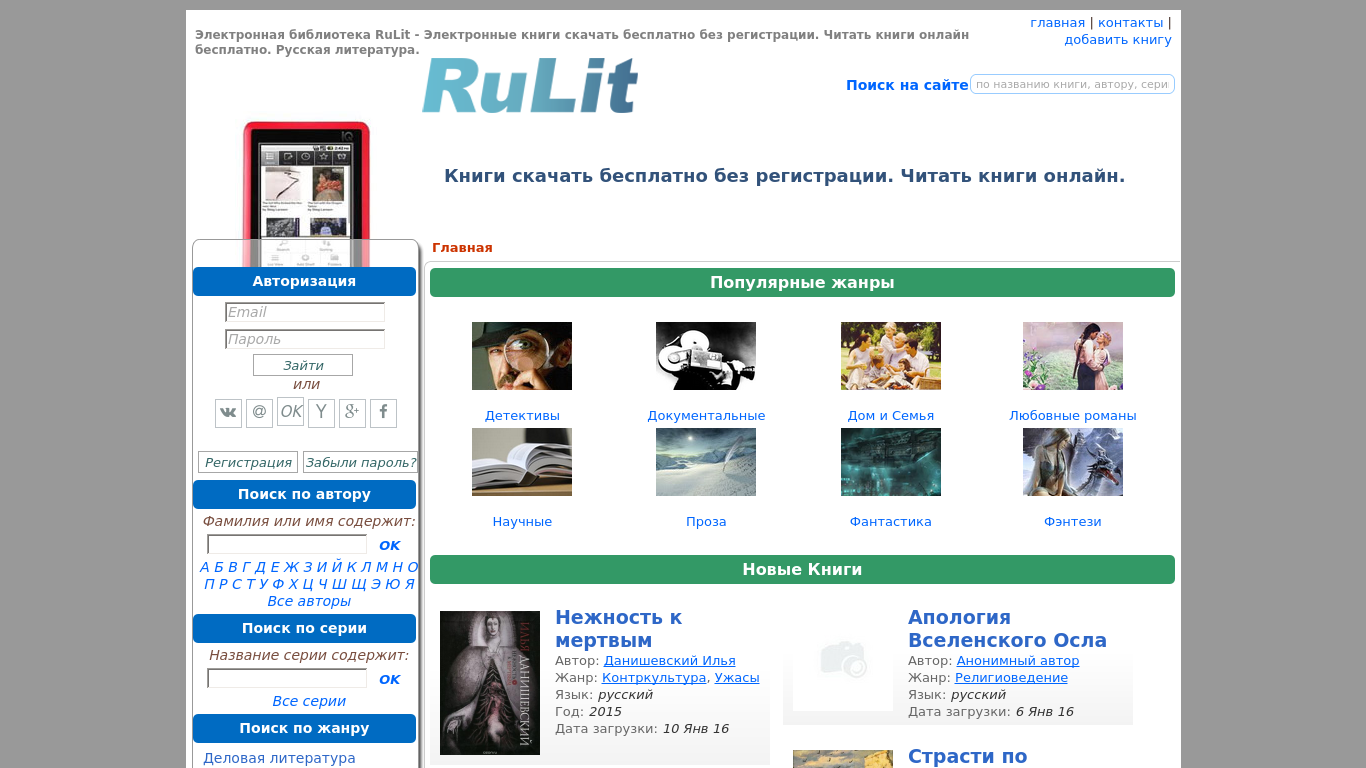1366x768 pixels.
Task: Click the upload date 10 Янв 16
Action: click(696, 729)
